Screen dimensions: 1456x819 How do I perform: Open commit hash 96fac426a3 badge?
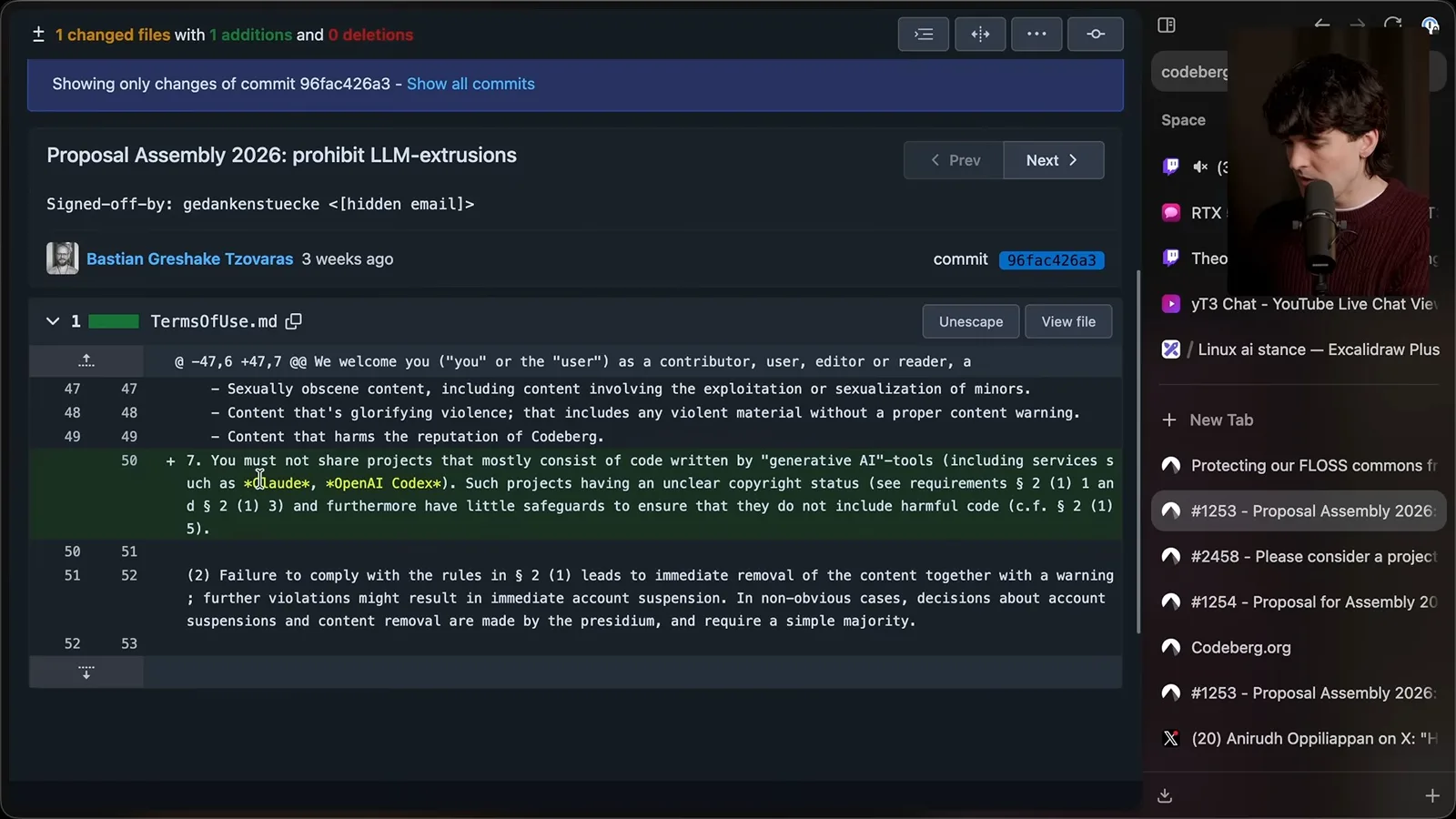pos(1051,260)
